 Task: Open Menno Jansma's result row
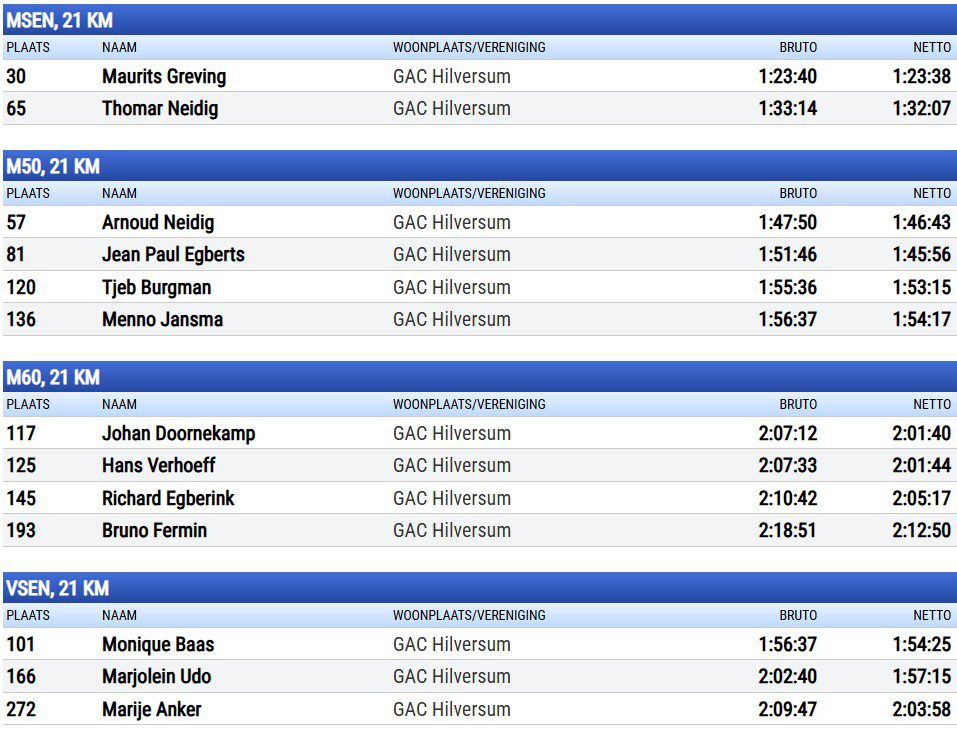(162, 319)
